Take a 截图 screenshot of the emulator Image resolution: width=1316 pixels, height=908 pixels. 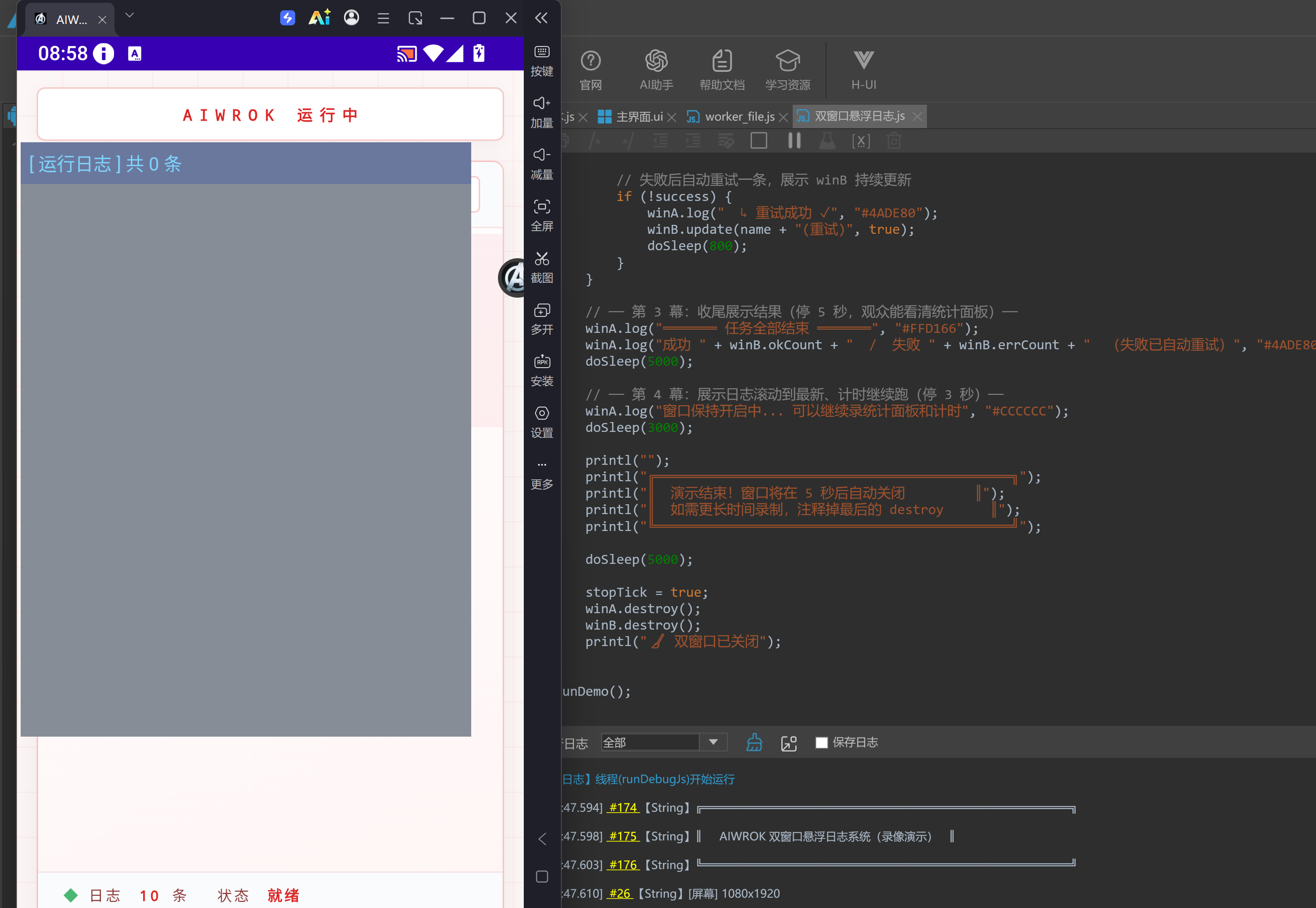click(542, 268)
